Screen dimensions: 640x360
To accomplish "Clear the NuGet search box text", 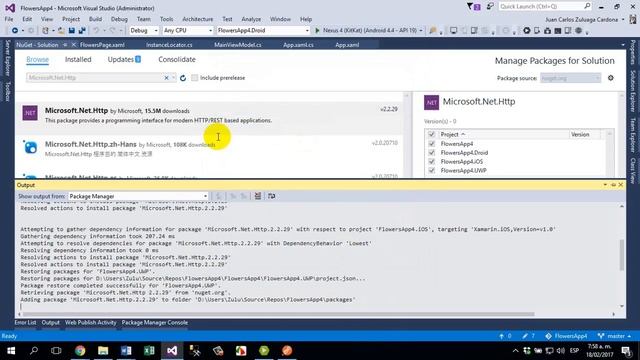I will click(x=166, y=78).
